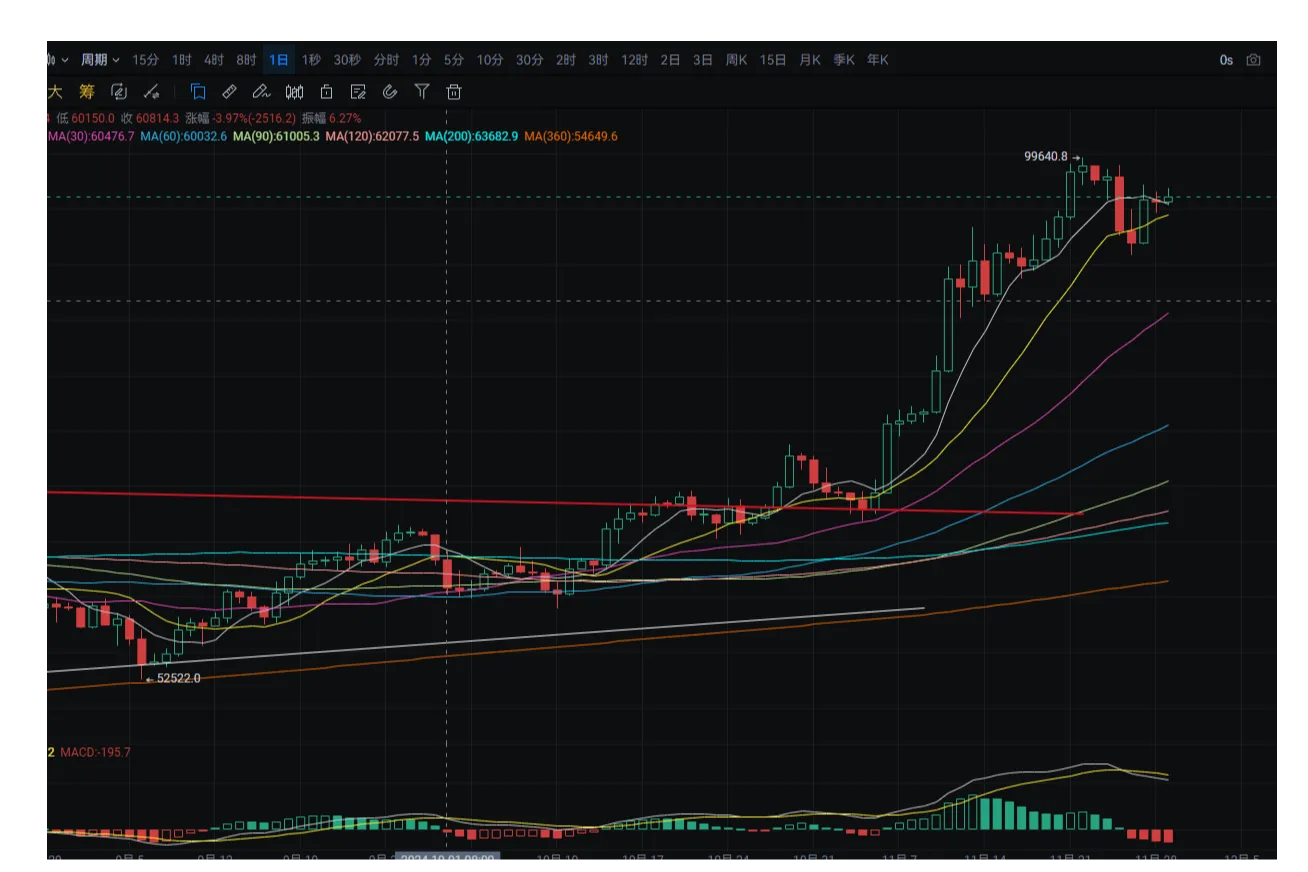
Task: Click the trend line settings icon
Action: (x=151, y=92)
